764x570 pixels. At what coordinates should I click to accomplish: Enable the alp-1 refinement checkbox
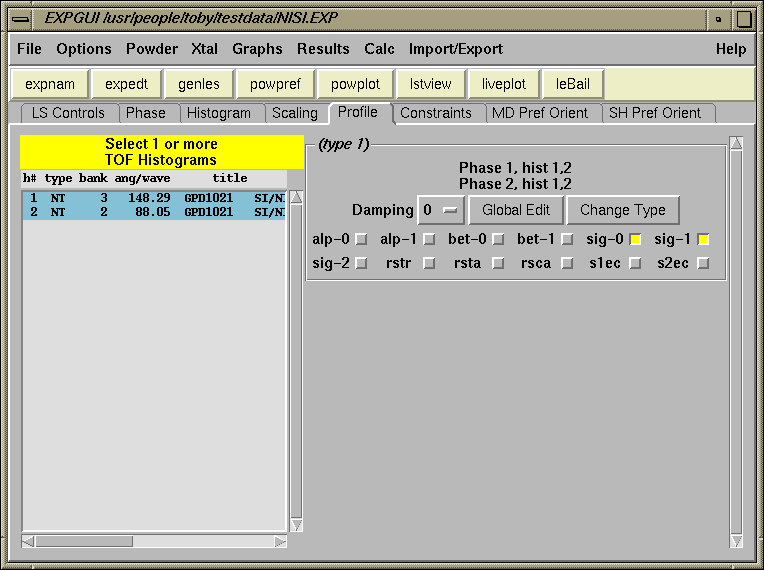coord(429,239)
